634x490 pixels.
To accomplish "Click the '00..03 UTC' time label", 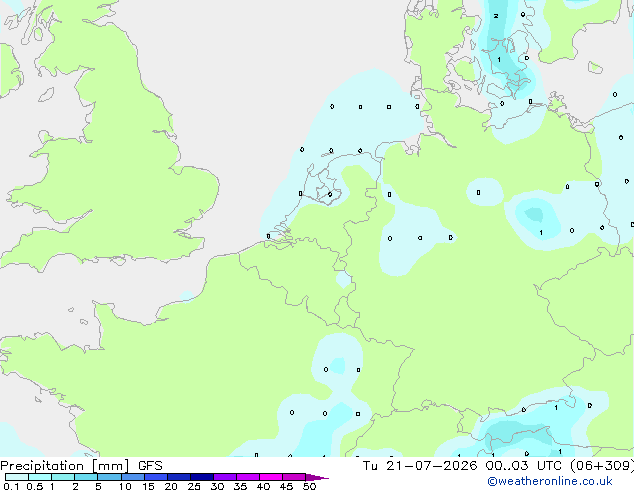I will pyautogui.click(x=524, y=466).
